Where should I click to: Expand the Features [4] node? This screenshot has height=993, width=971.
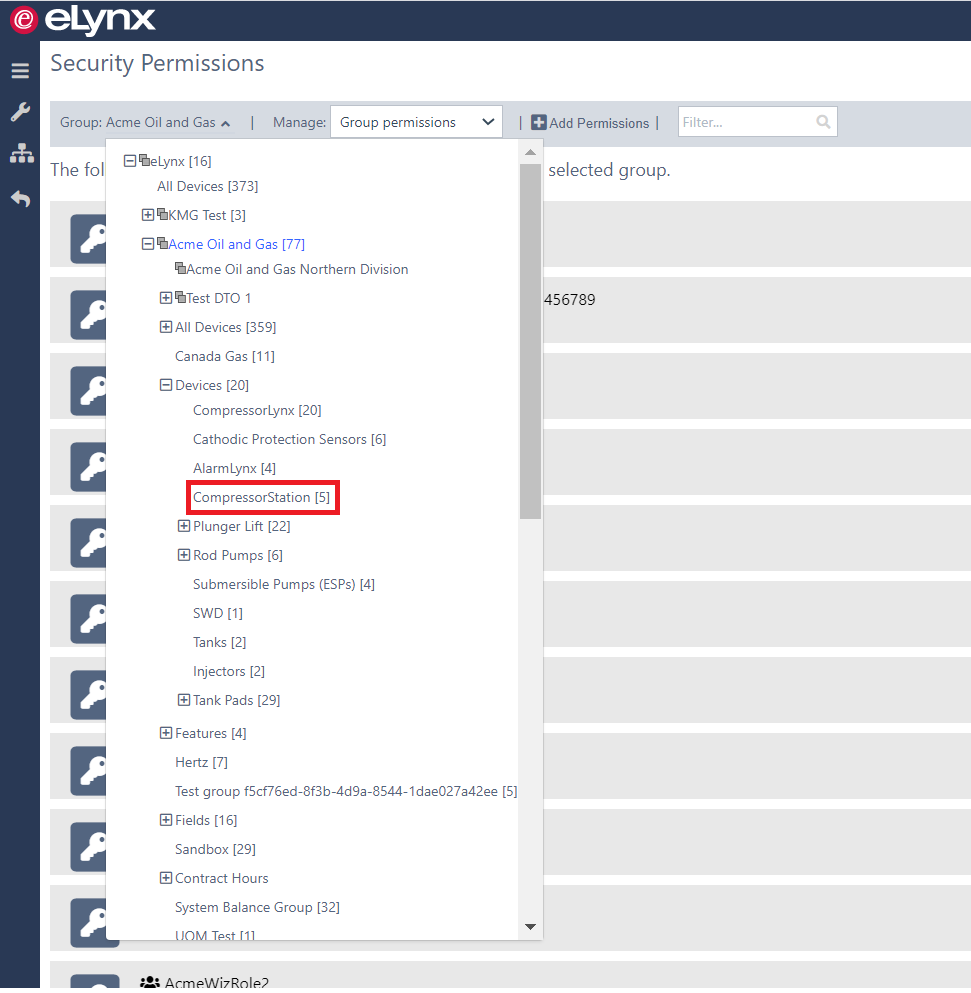pyautogui.click(x=166, y=733)
